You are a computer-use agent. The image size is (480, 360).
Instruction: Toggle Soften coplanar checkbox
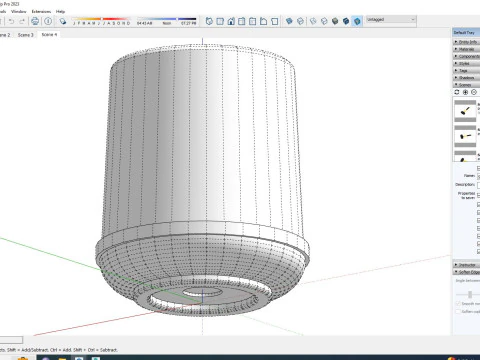[458, 311]
